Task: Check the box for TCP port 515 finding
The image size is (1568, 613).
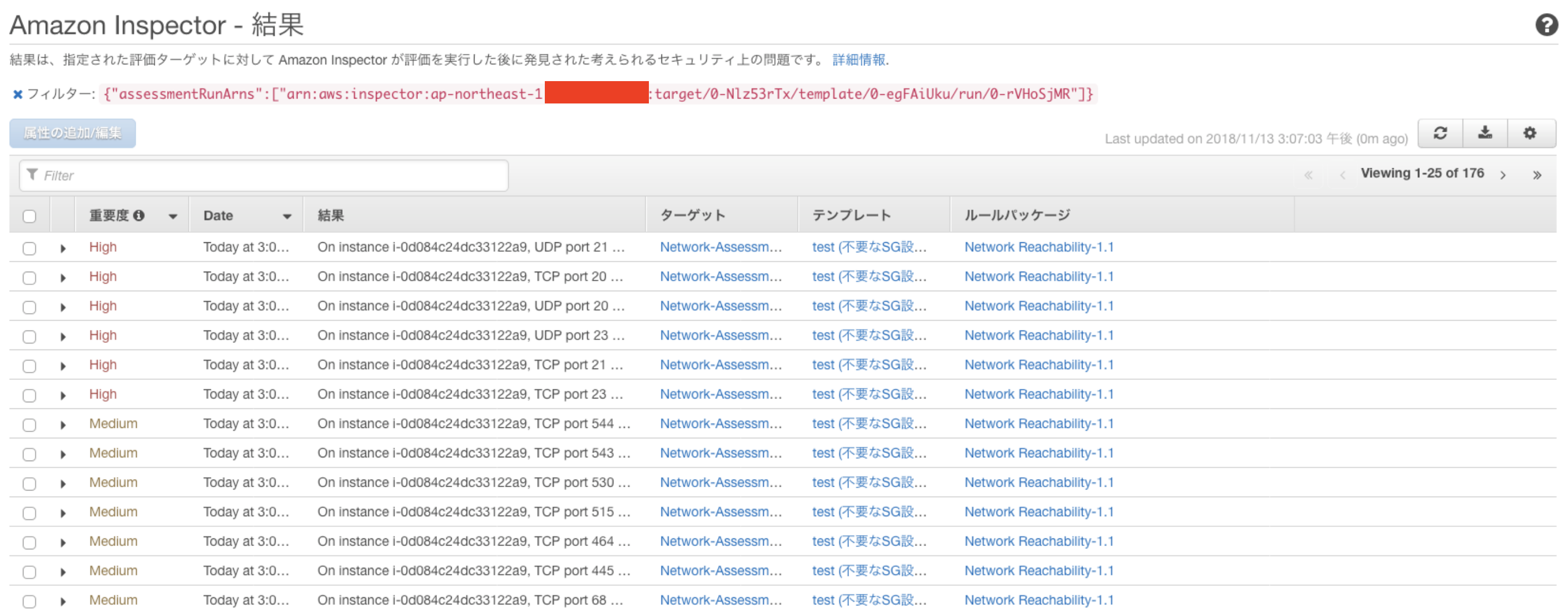Action: pos(29,513)
